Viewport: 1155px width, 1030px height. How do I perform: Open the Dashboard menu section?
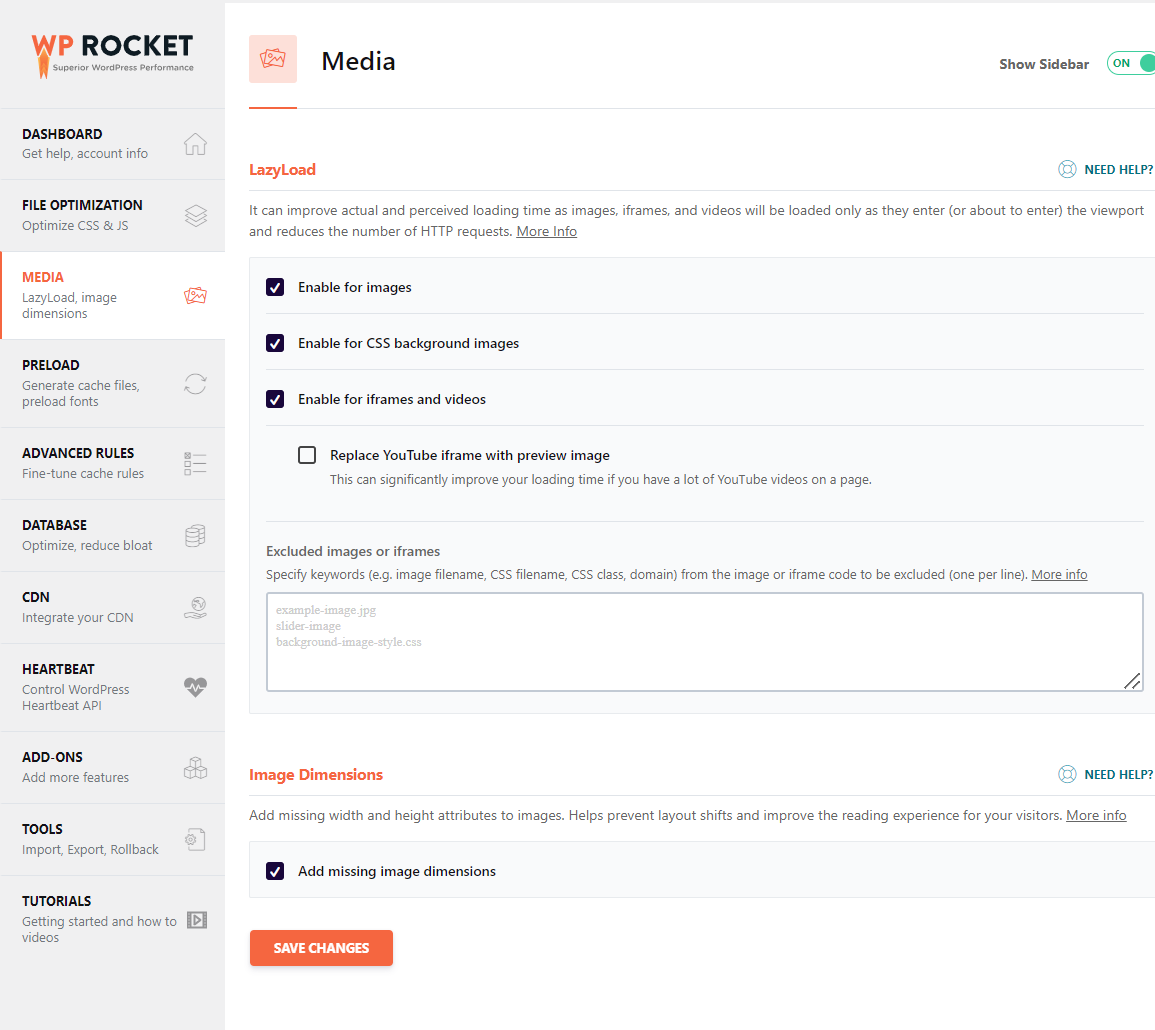point(113,144)
